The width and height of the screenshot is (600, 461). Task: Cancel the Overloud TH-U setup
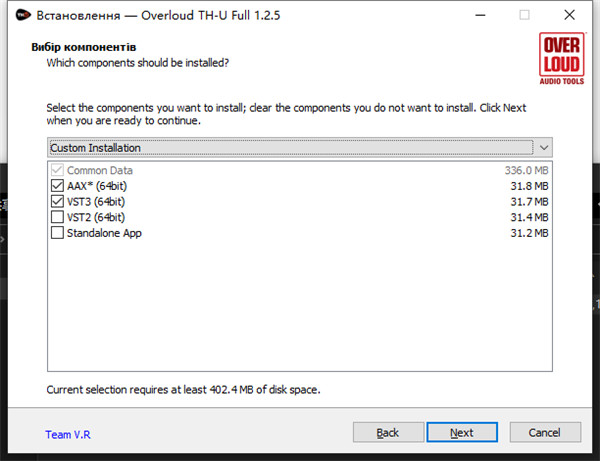545,432
